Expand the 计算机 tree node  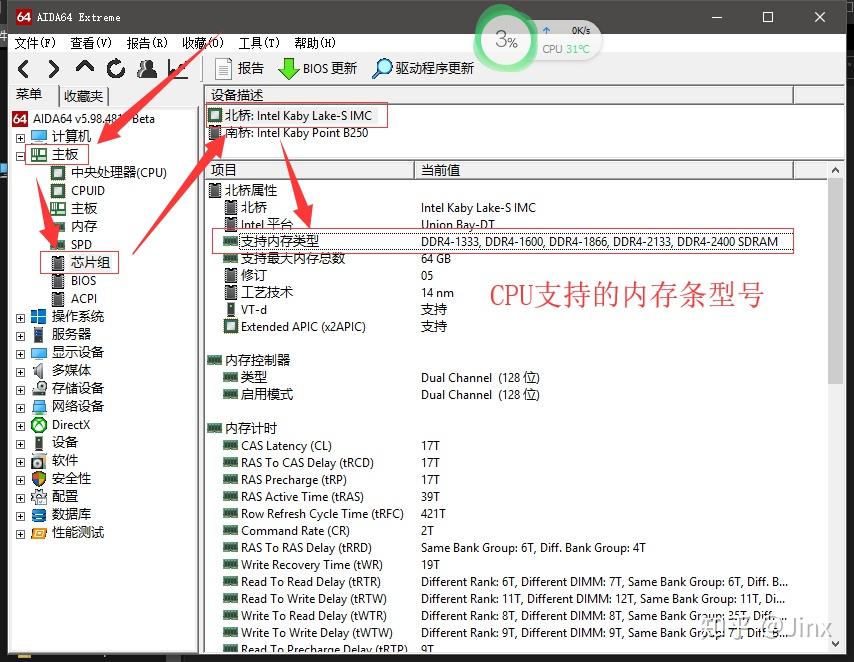click(20, 136)
